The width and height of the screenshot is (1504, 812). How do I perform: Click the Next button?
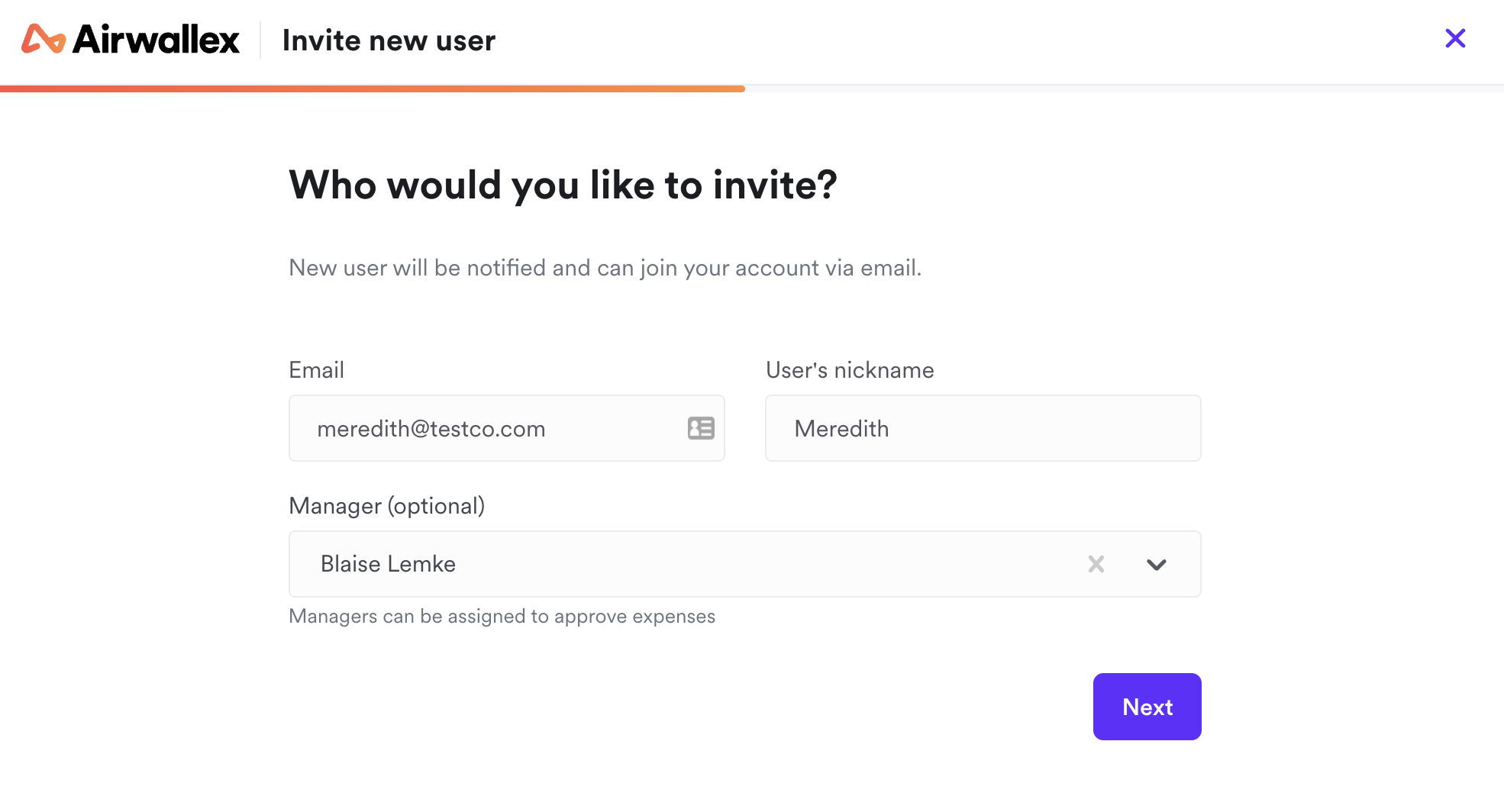(x=1147, y=707)
